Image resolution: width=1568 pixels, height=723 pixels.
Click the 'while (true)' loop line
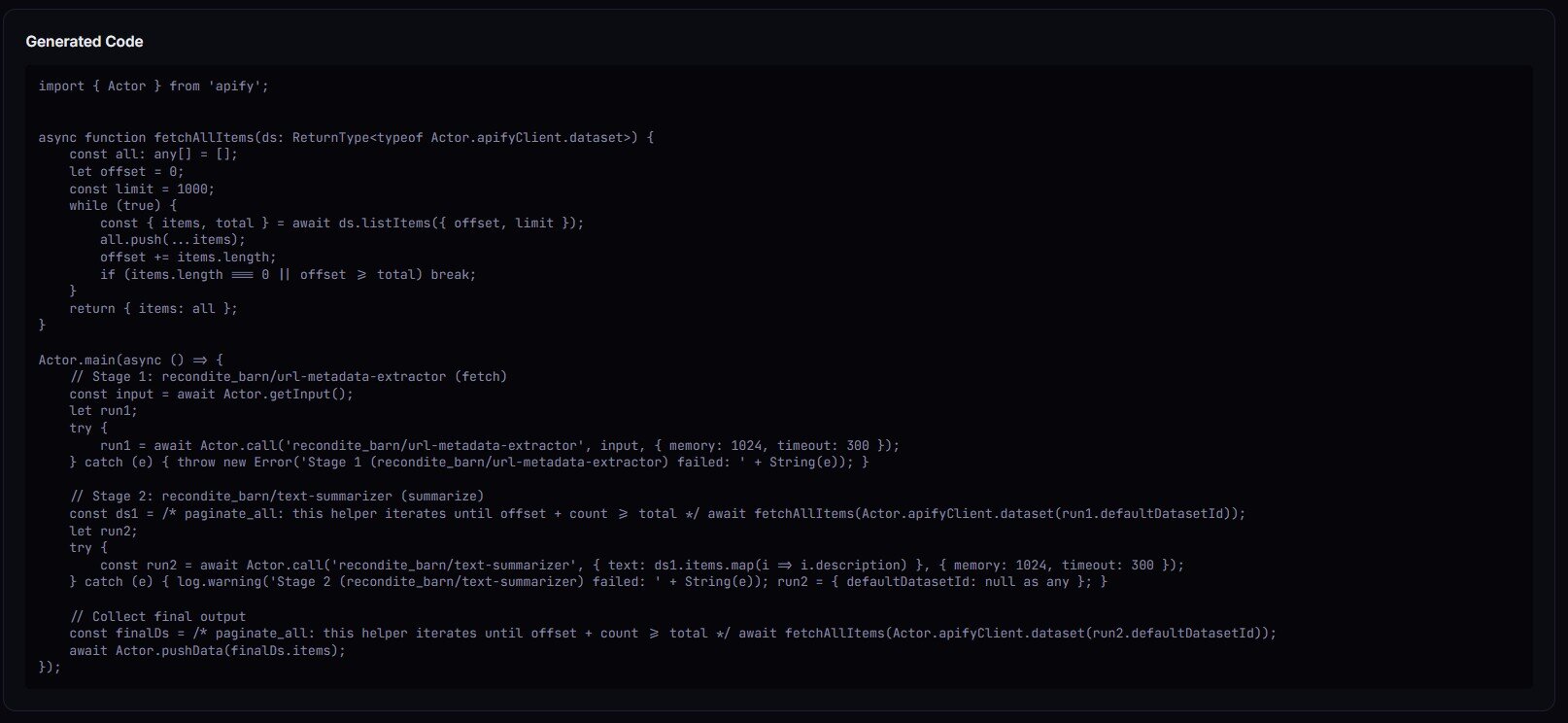click(x=122, y=206)
